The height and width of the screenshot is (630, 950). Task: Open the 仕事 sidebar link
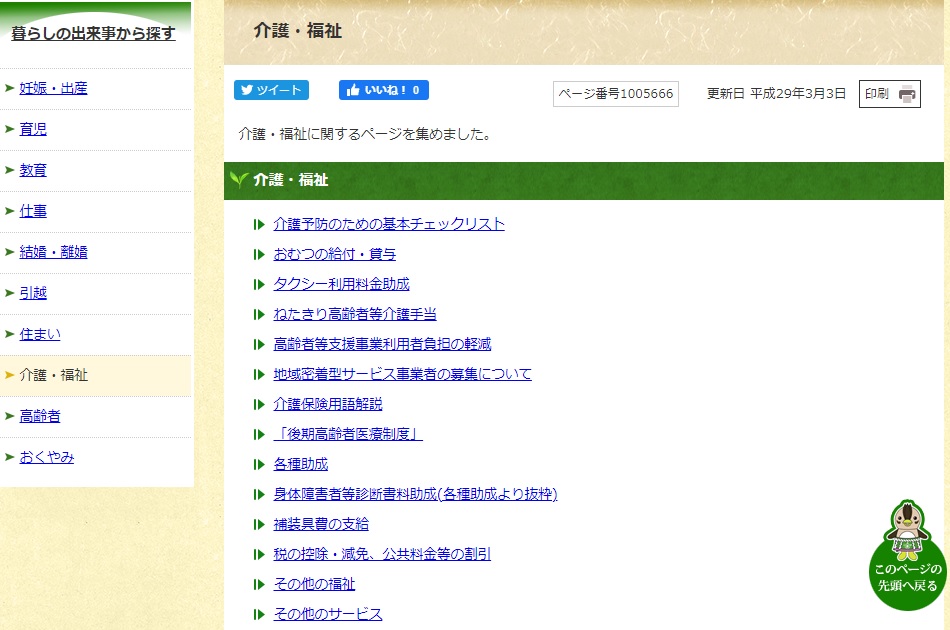pos(33,211)
